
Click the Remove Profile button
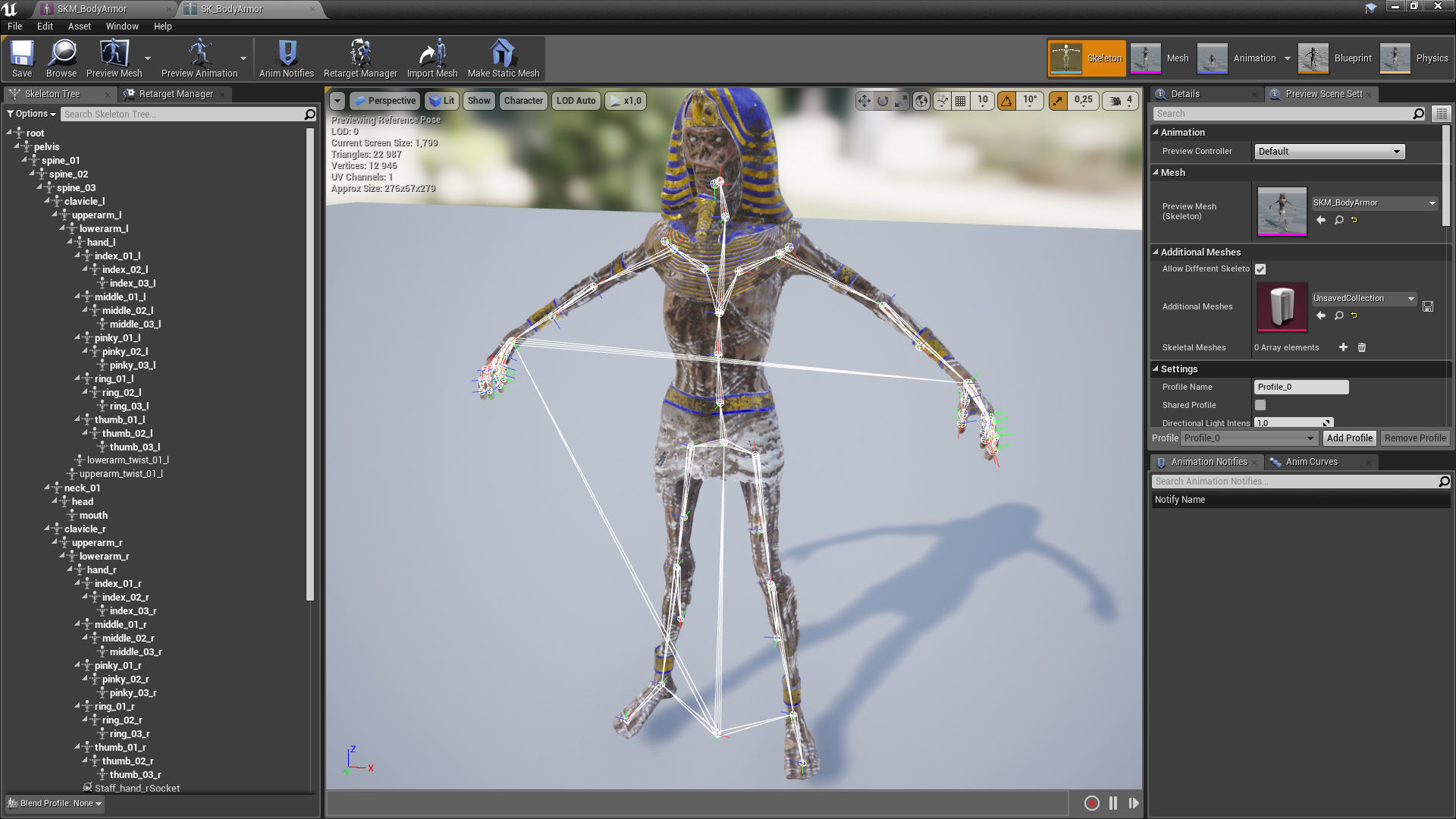pyautogui.click(x=1414, y=438)
